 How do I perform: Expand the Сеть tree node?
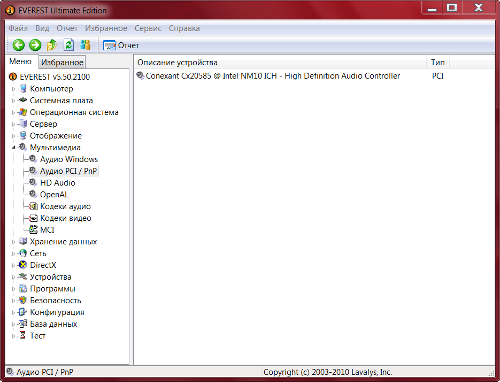point(14,254)
